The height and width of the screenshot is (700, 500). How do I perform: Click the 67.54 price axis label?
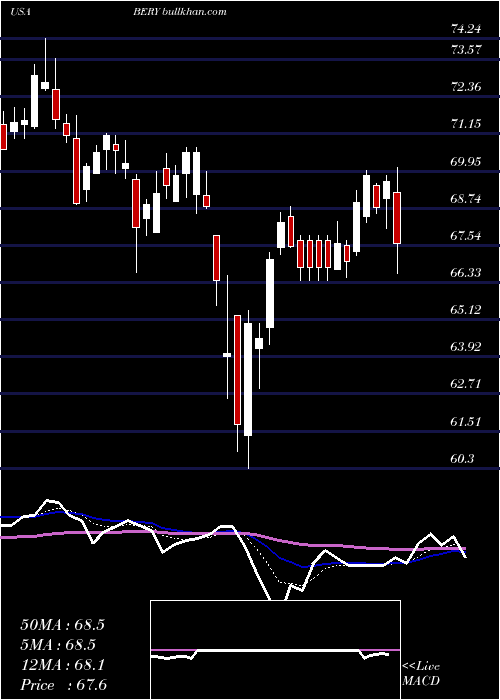point(466,236)
